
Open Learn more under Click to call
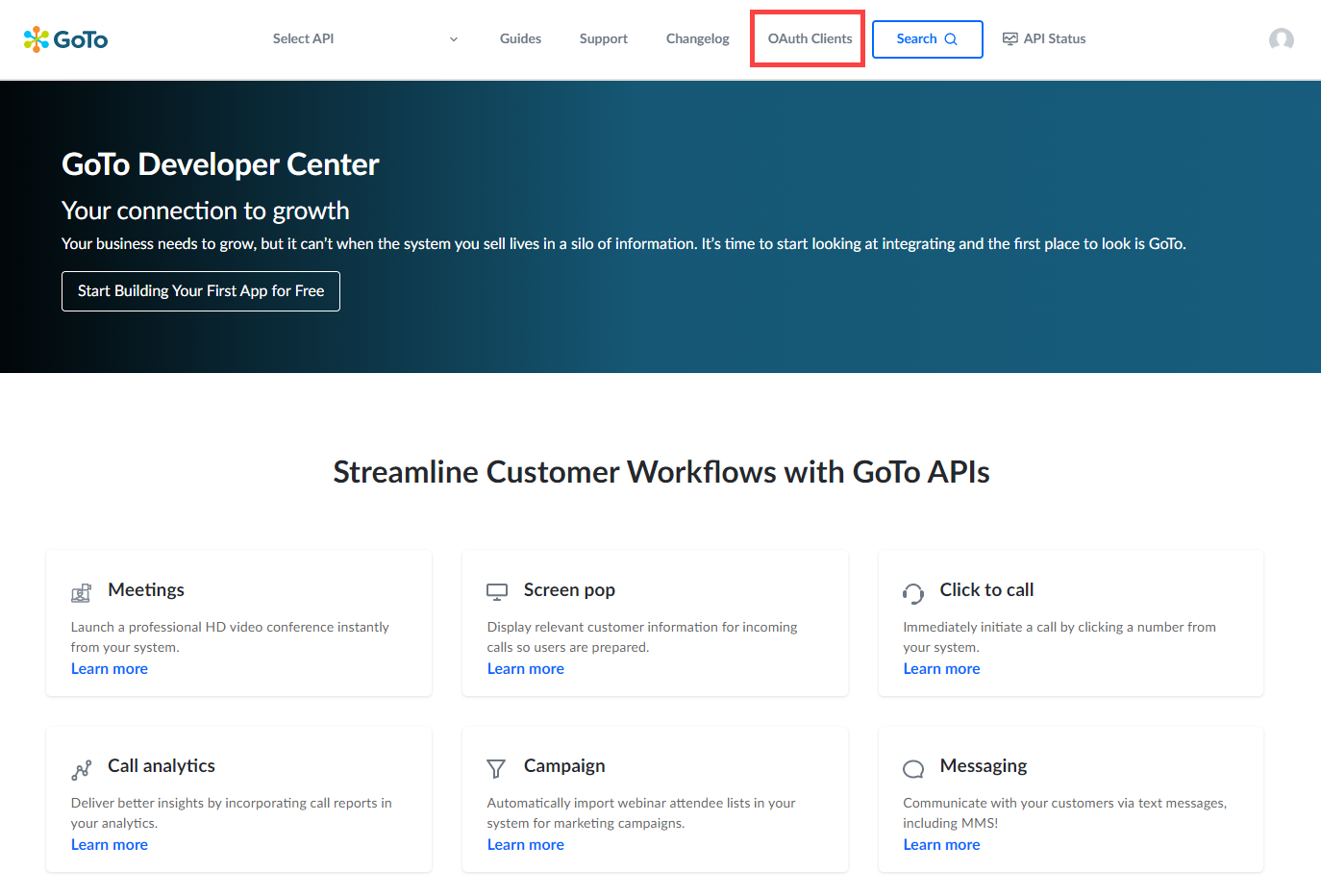(x=942, y=669)
